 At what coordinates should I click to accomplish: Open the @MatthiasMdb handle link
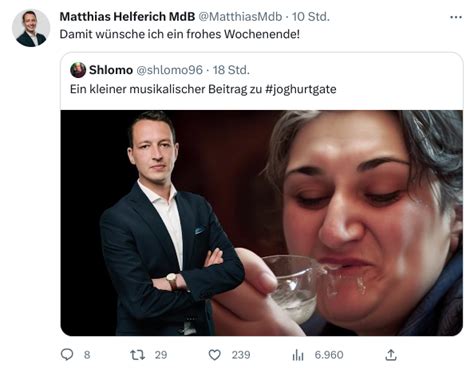(x=240, y=17)
